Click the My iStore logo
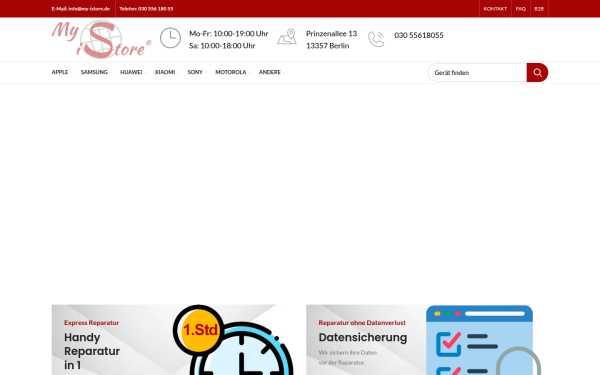600x375 pixels. coord(102,39)
